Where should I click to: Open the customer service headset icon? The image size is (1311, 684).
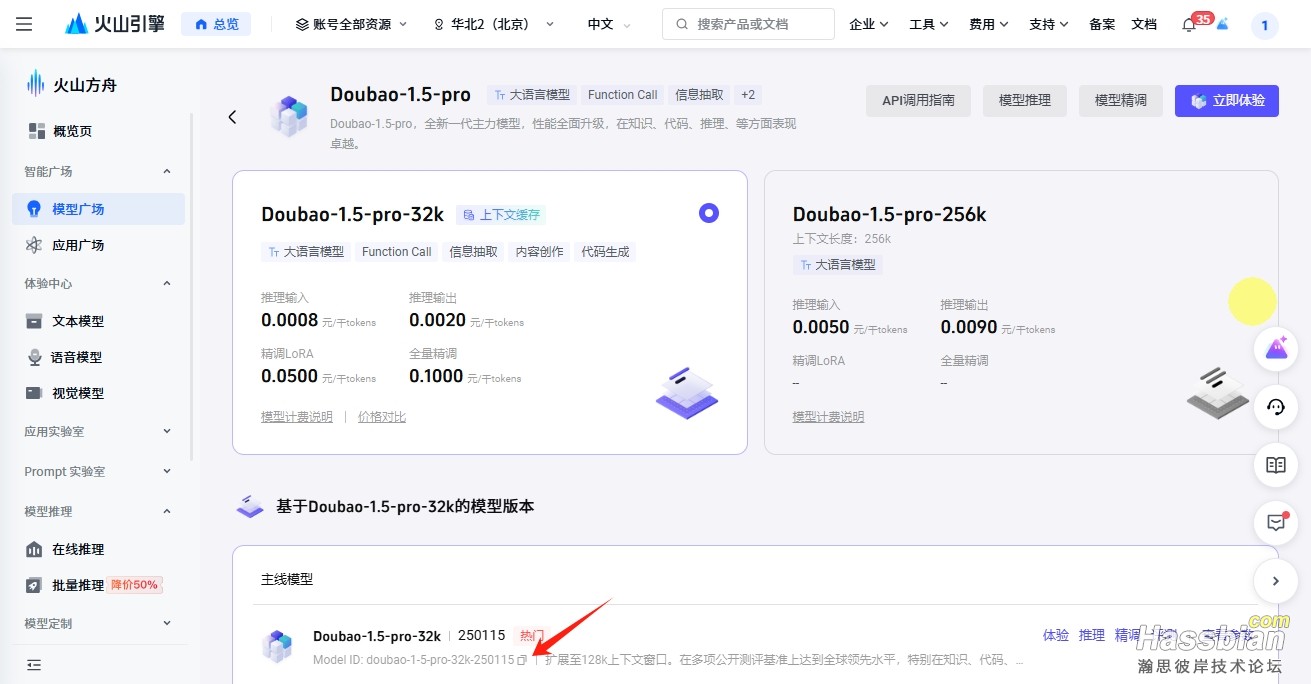(1276, 406)
